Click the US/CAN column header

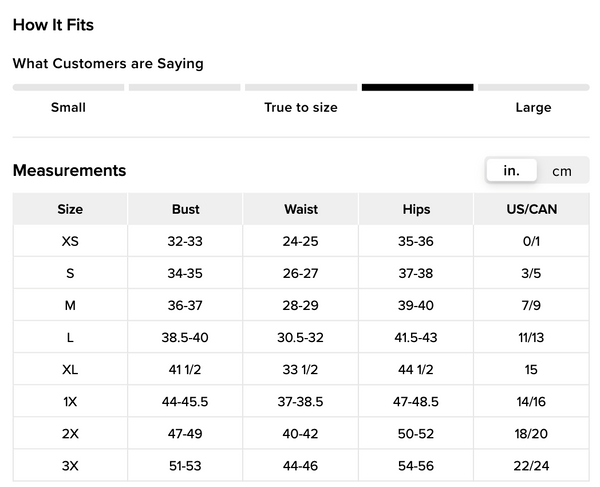[531, 209]
